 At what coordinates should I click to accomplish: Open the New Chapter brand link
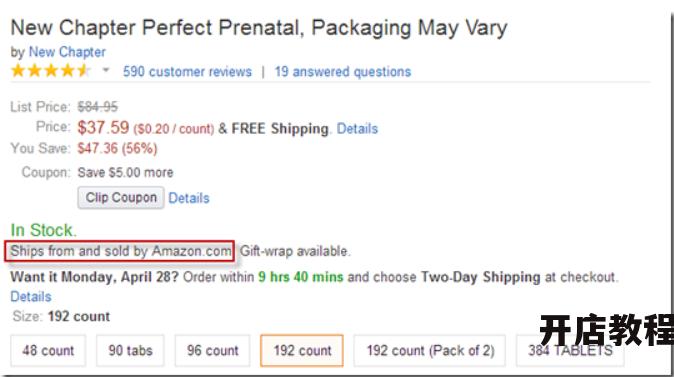tap(67, 52)
